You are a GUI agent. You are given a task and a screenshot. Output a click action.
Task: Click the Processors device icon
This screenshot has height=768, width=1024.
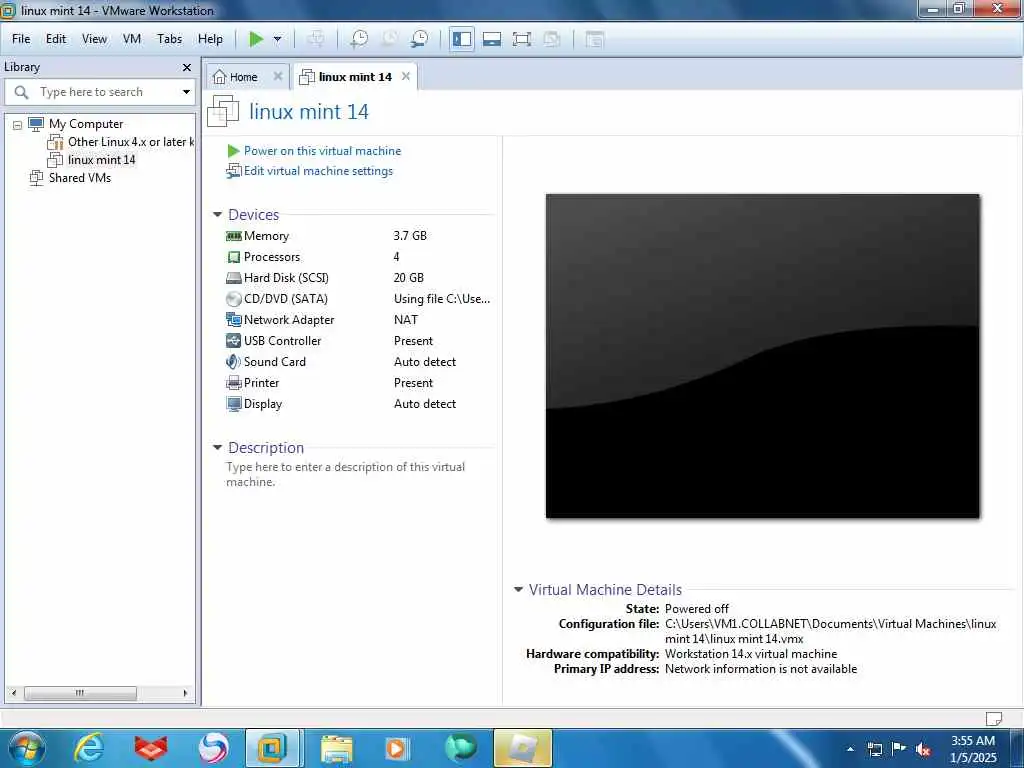(x=234, y=257)
